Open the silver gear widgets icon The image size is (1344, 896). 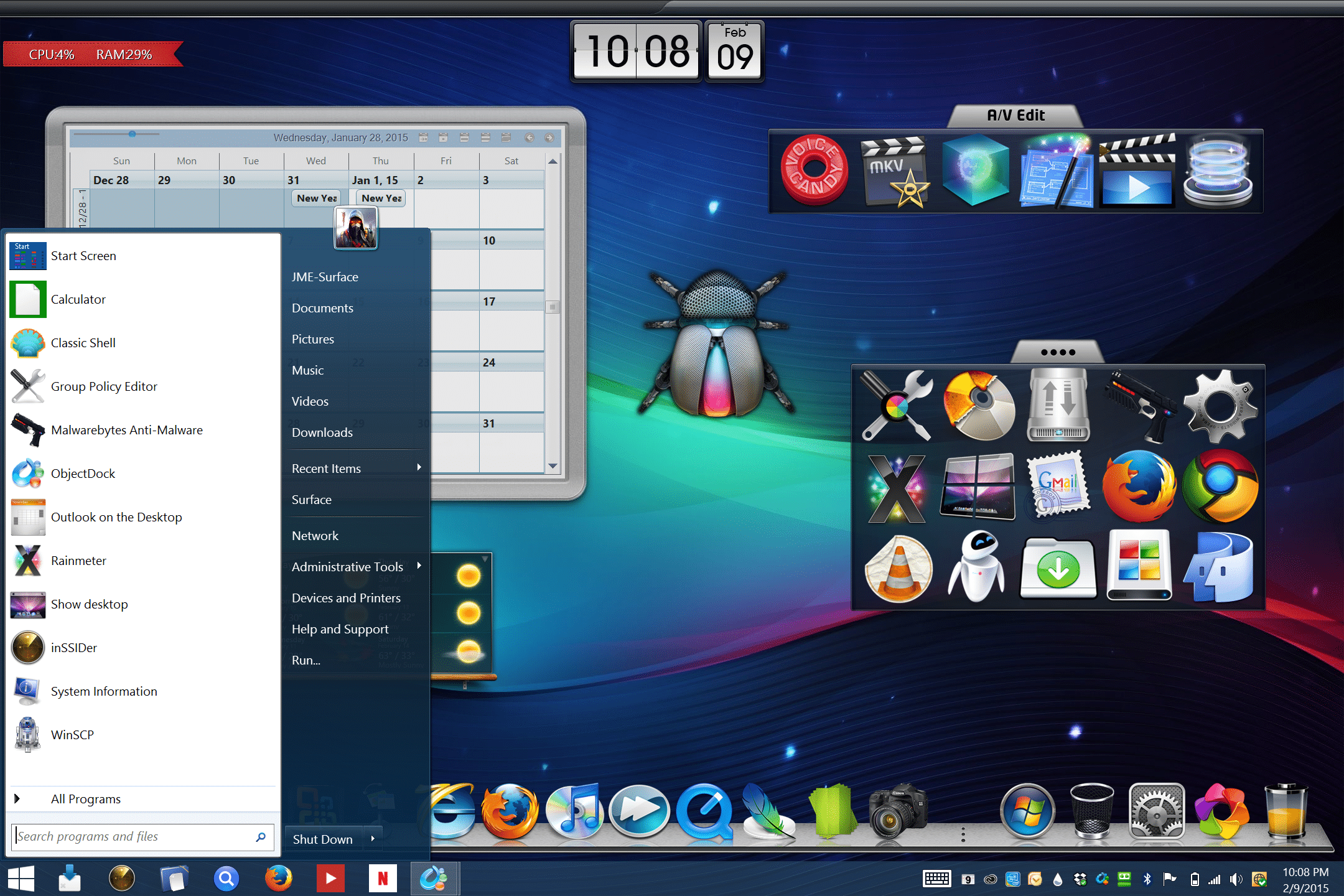[1220, 406]
